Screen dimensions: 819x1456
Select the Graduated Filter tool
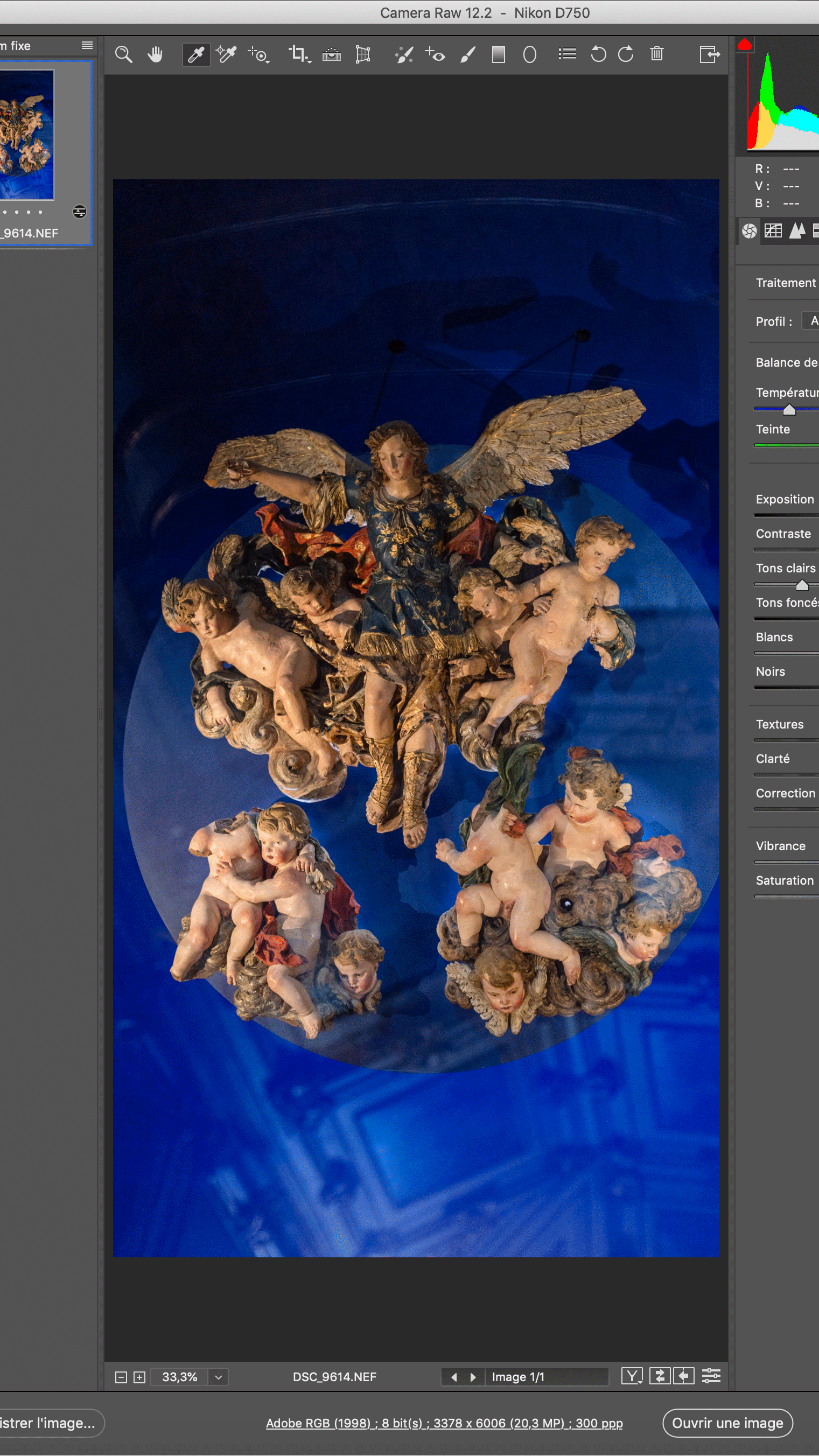(499, 55)
